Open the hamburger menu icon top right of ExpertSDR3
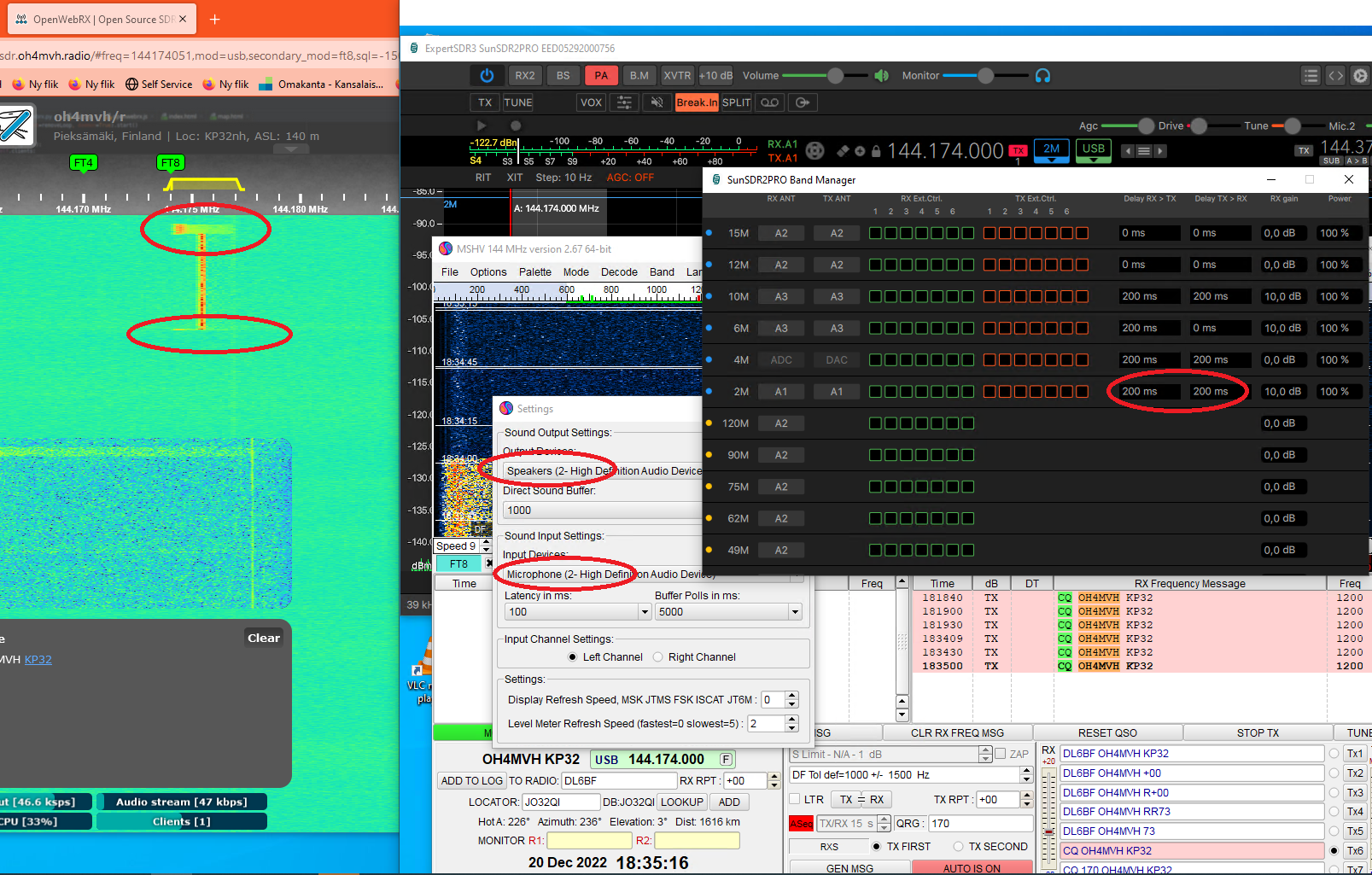 (1311, 75)
